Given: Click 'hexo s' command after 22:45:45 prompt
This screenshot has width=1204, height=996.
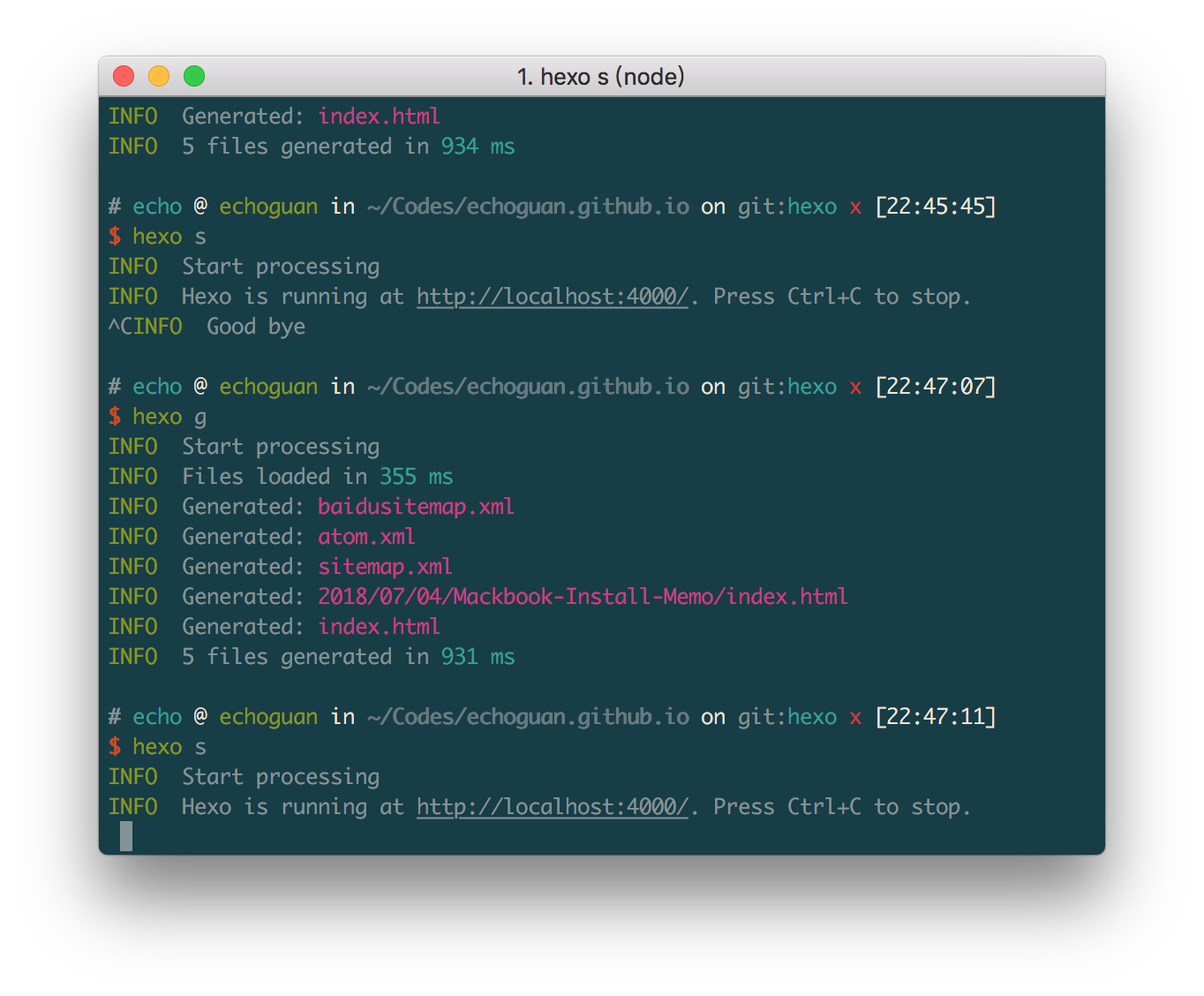Looking at the screenshot, I should pos(169,237).
